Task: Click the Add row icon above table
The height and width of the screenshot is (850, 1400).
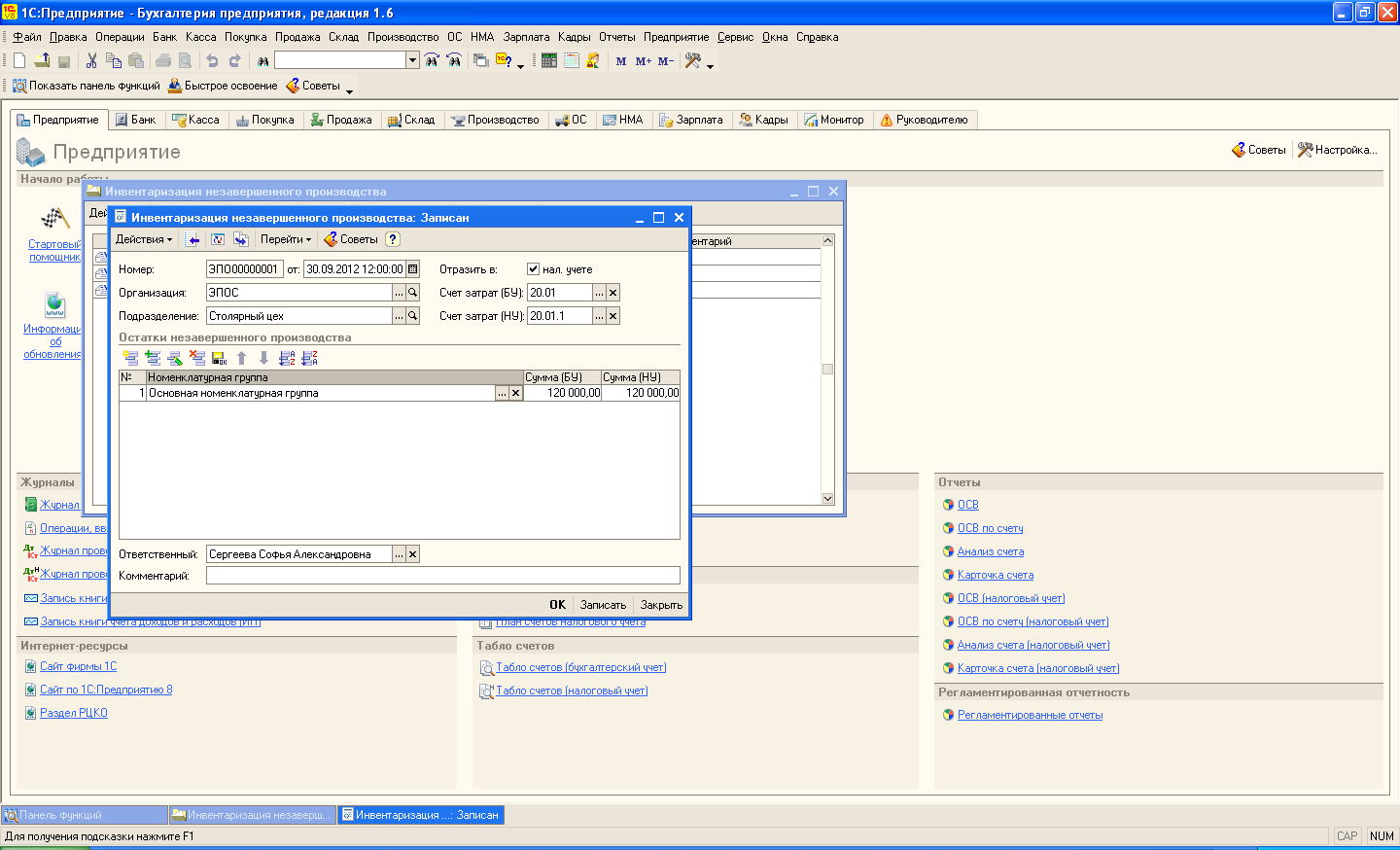Action: [131, 358]
